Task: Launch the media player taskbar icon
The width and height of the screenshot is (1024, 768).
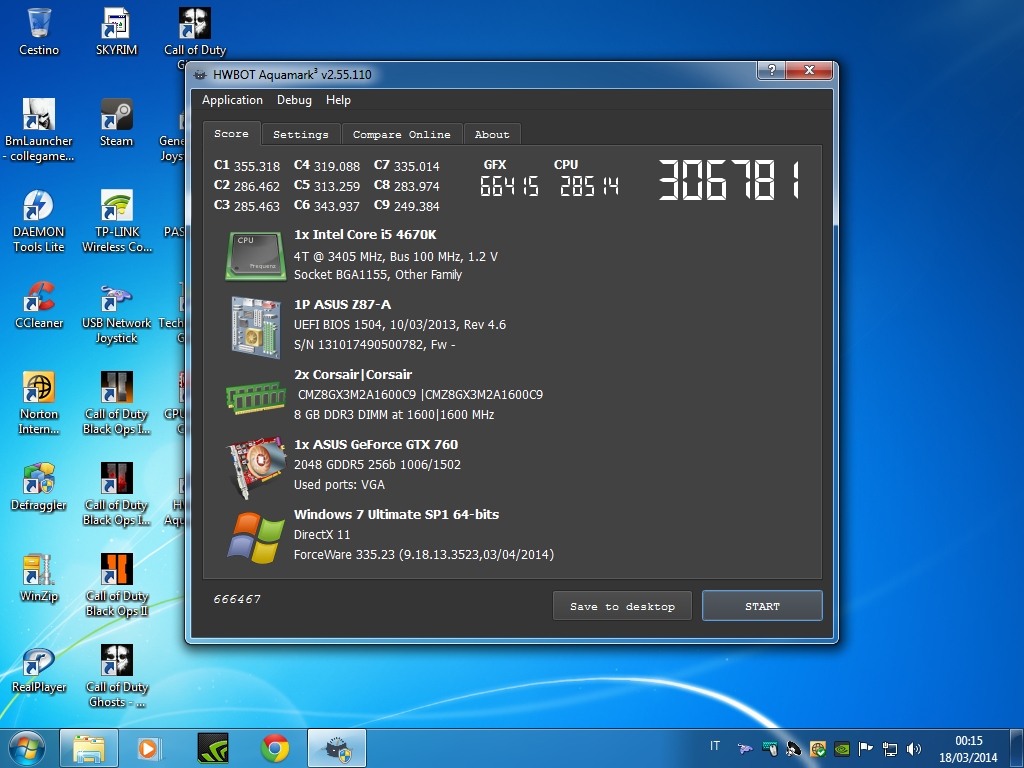Action: coord(150,748)
